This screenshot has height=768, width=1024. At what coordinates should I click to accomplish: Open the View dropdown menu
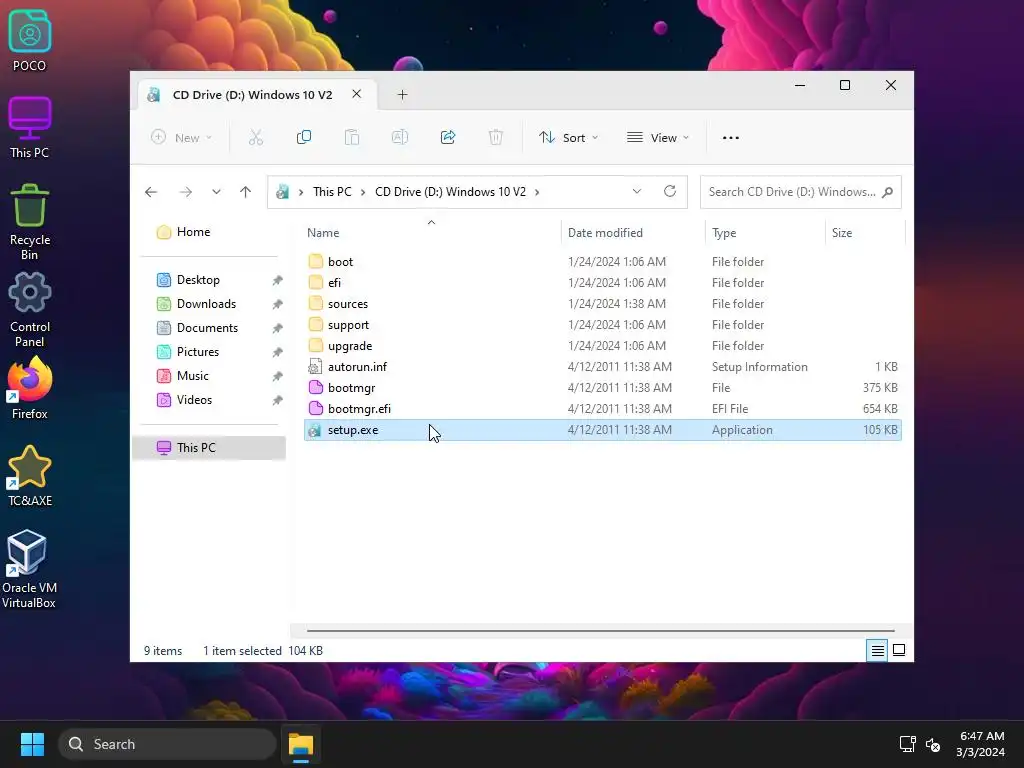coord(658,137)
